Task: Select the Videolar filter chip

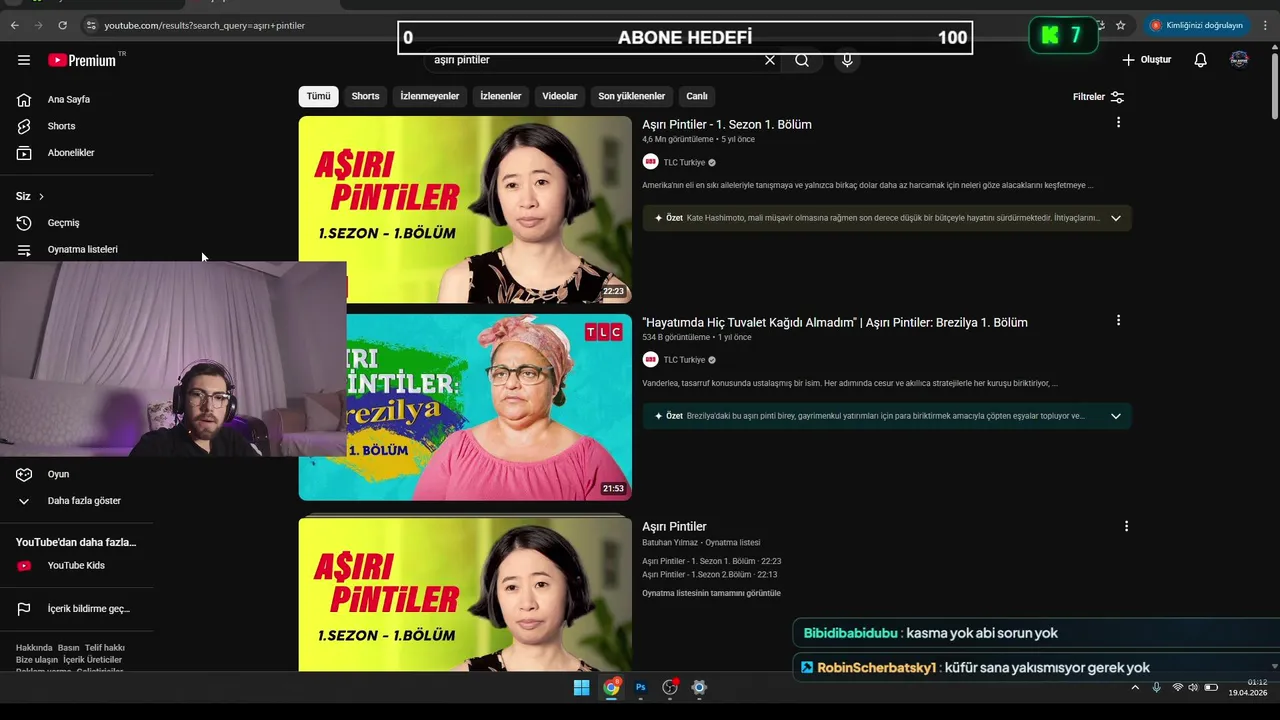Action: (560, 96)
